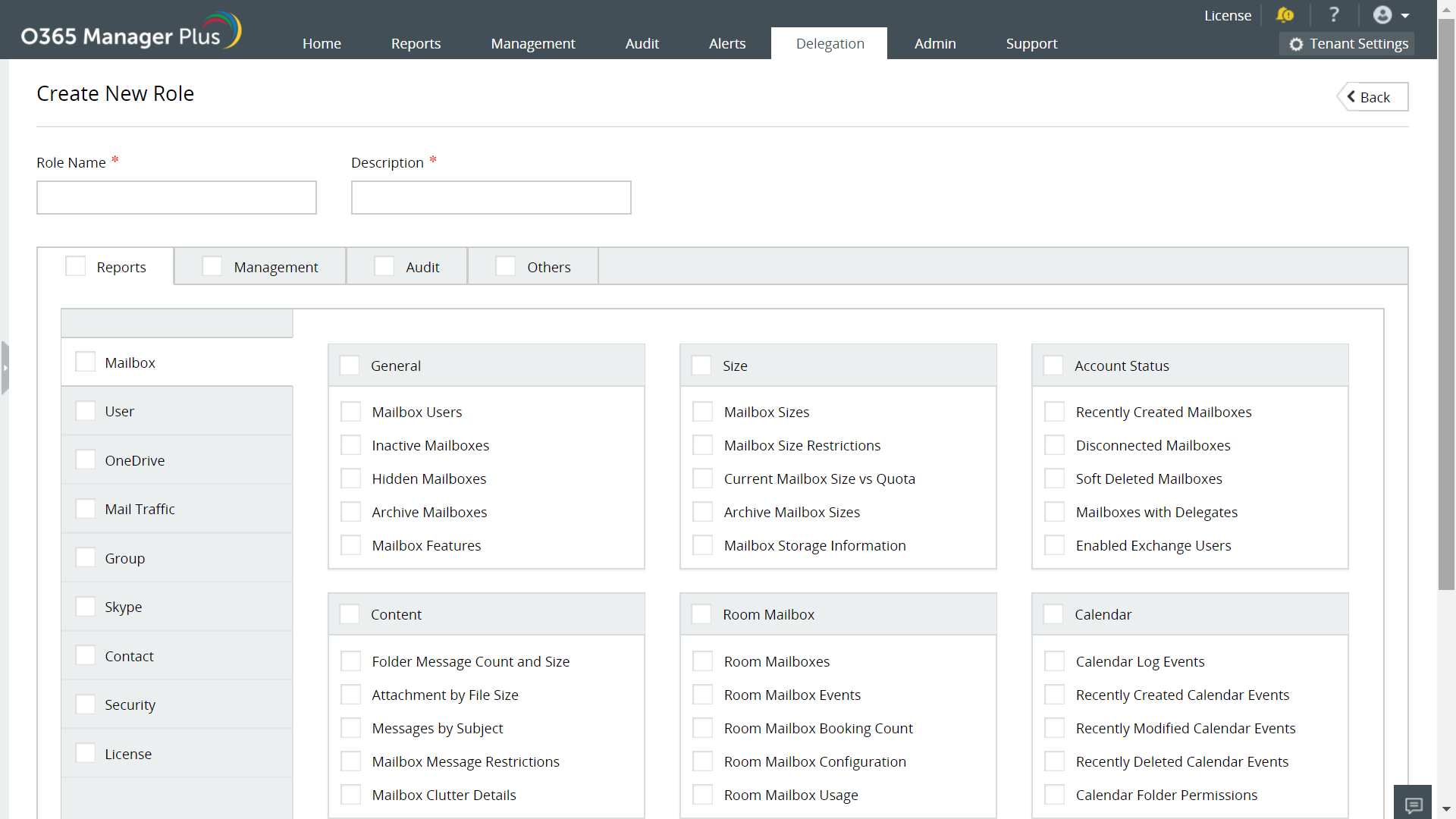Viewport: 1456px width, 819px height.
Task: Check the Mailbox Users checkbox
Action: point(350,412)
